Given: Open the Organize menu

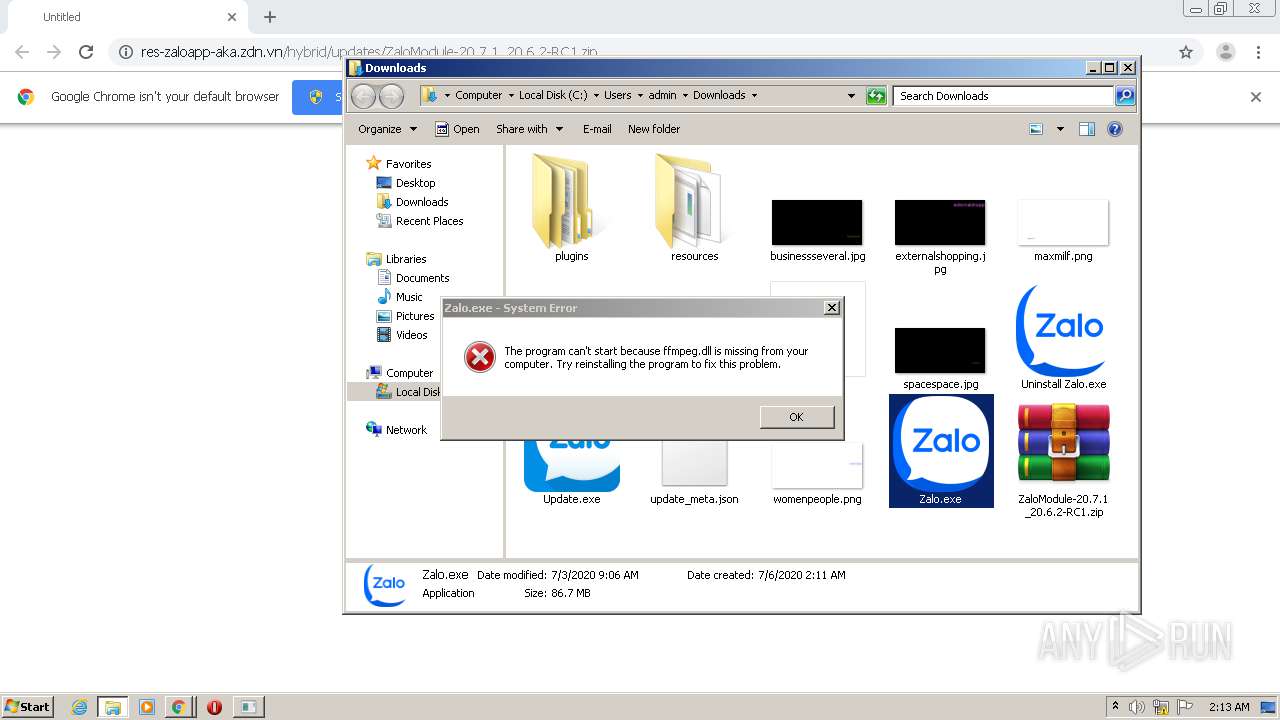Looking at the screenshot, I should (387, 129).
